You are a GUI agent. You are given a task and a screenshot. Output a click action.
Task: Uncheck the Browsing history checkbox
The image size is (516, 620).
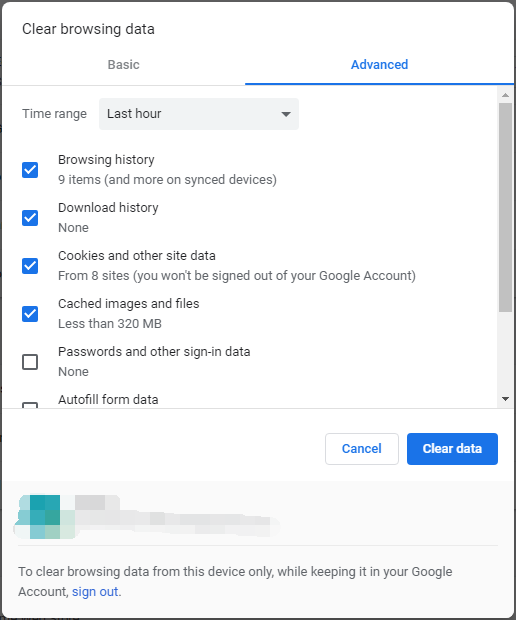tap(30, 170)
